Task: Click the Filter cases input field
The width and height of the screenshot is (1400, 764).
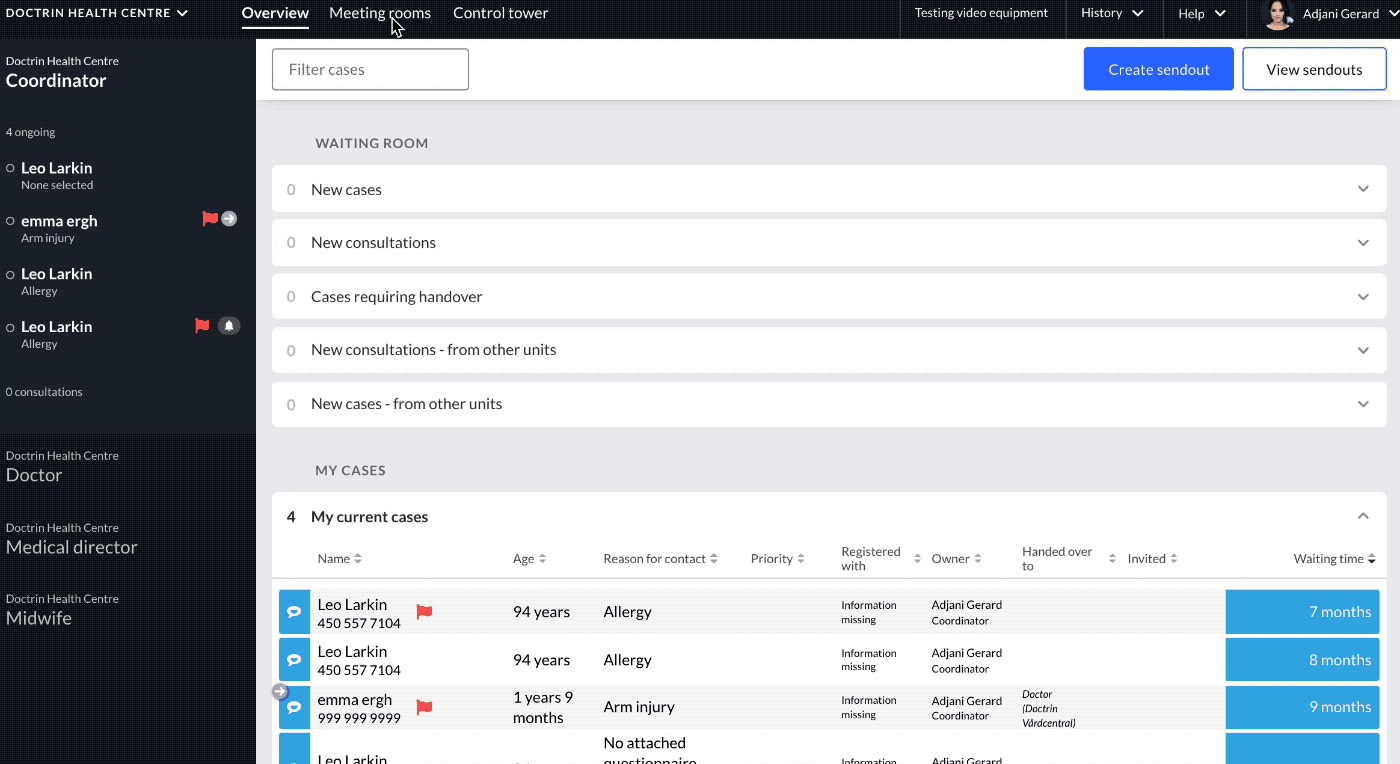Action: coord(370,69)
